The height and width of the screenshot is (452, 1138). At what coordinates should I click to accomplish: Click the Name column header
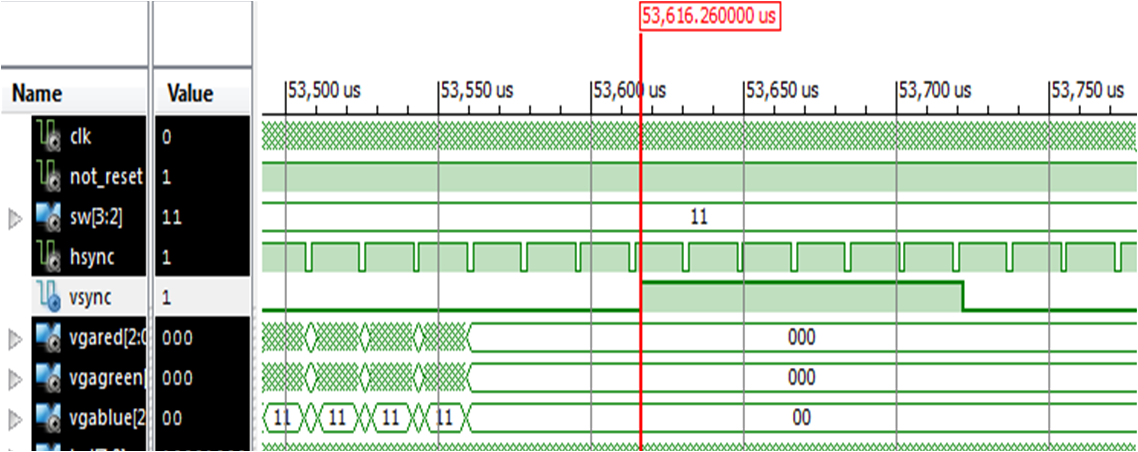click(x=37, y=94)
